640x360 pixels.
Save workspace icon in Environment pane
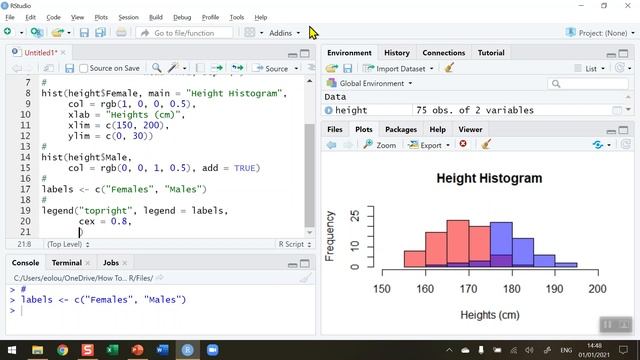coord(347,69)
